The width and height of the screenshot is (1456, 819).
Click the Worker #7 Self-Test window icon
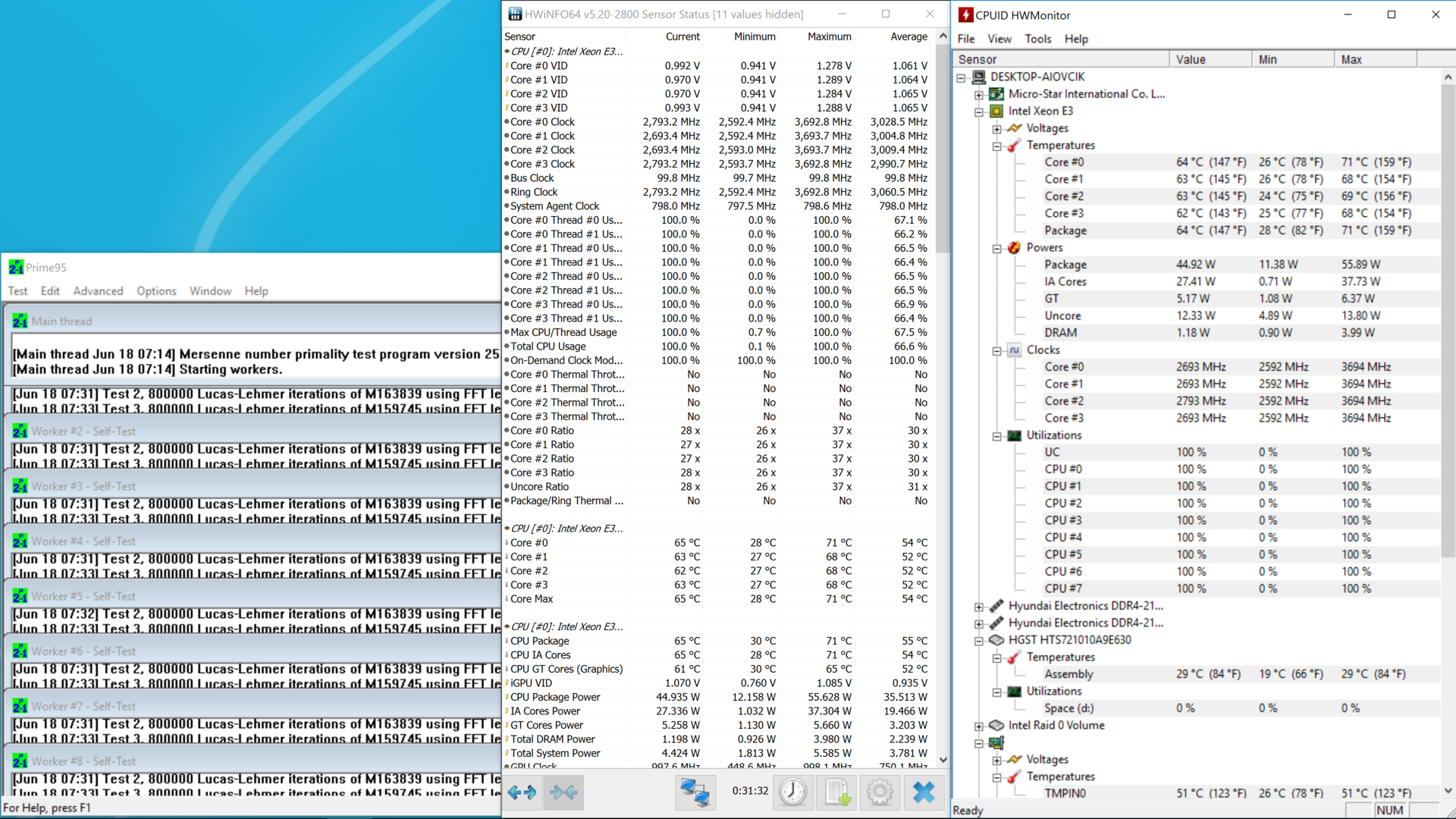(x=20, y=706)
